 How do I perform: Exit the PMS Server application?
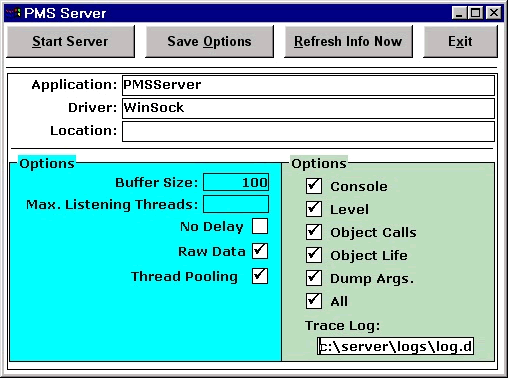point(460,42)
